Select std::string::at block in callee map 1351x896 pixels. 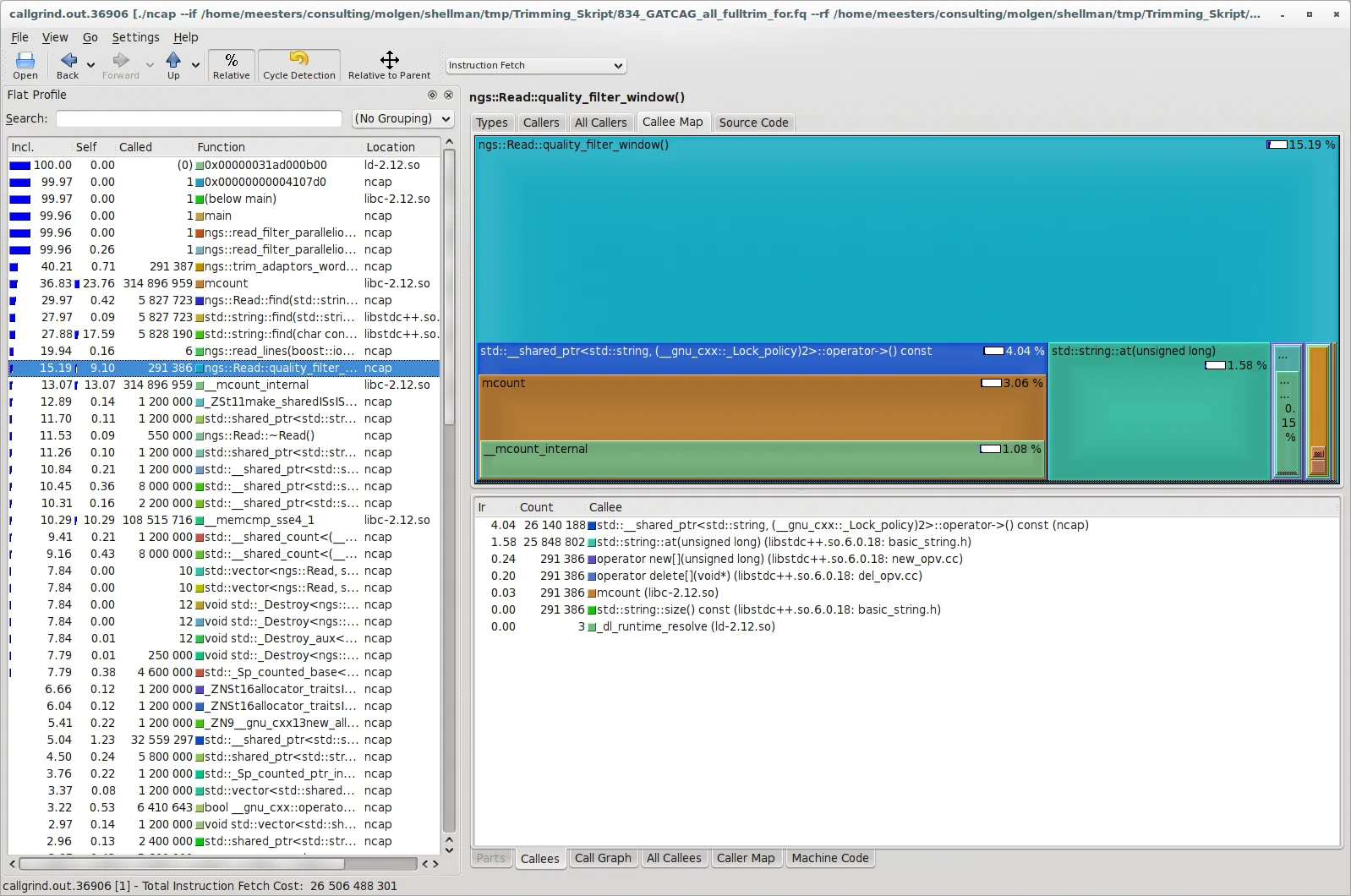point(1159,412)
